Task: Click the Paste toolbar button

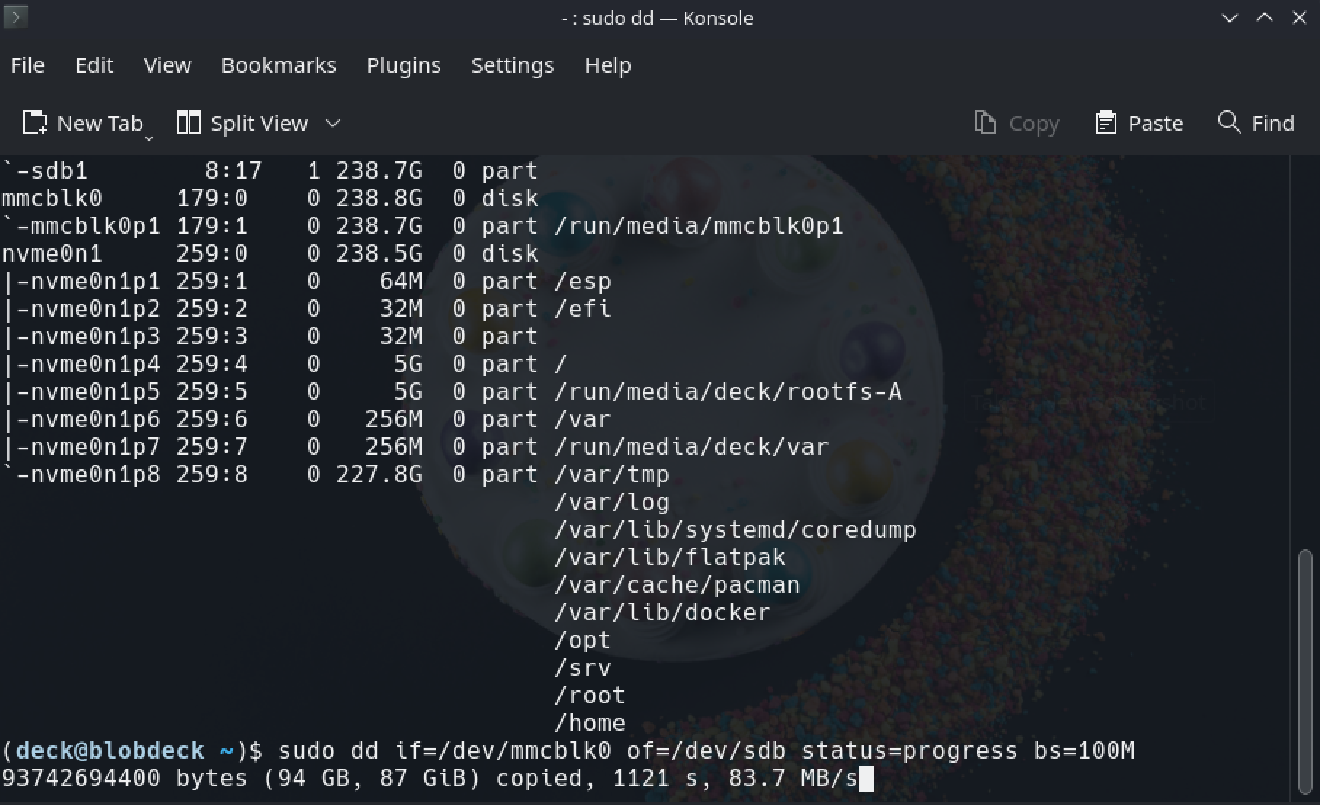Action: 1140,122
